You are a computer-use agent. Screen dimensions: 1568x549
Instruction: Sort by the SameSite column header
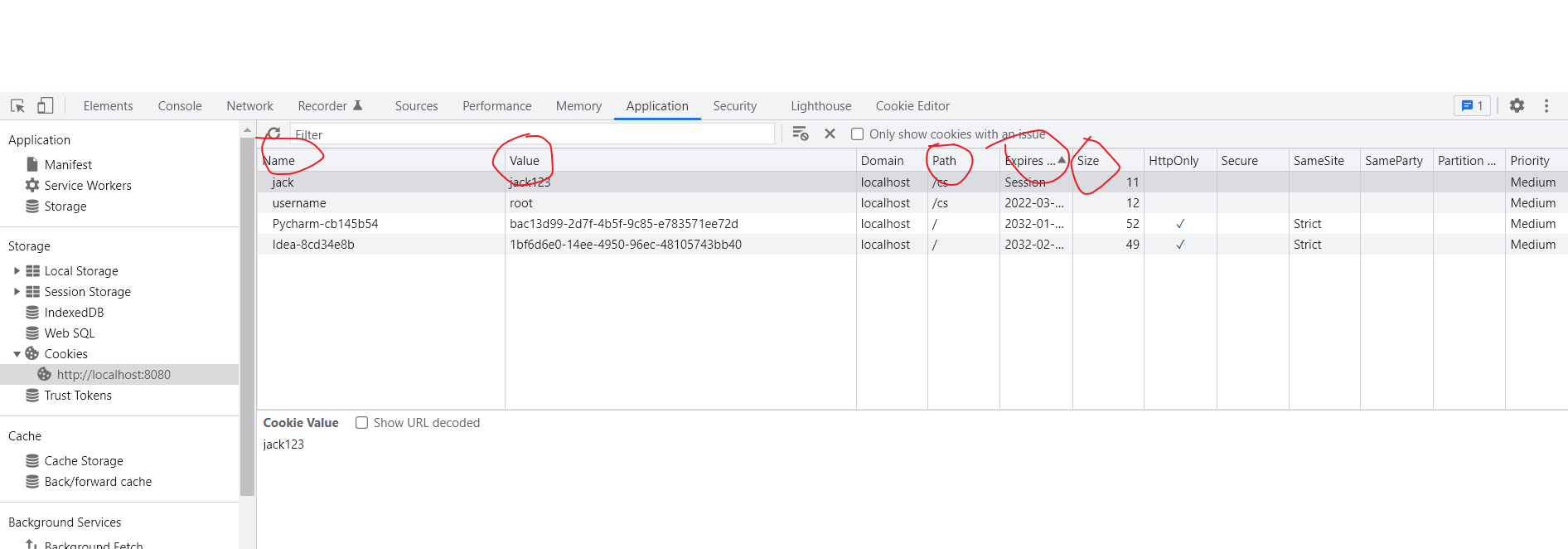click(x=1324, y=160)
